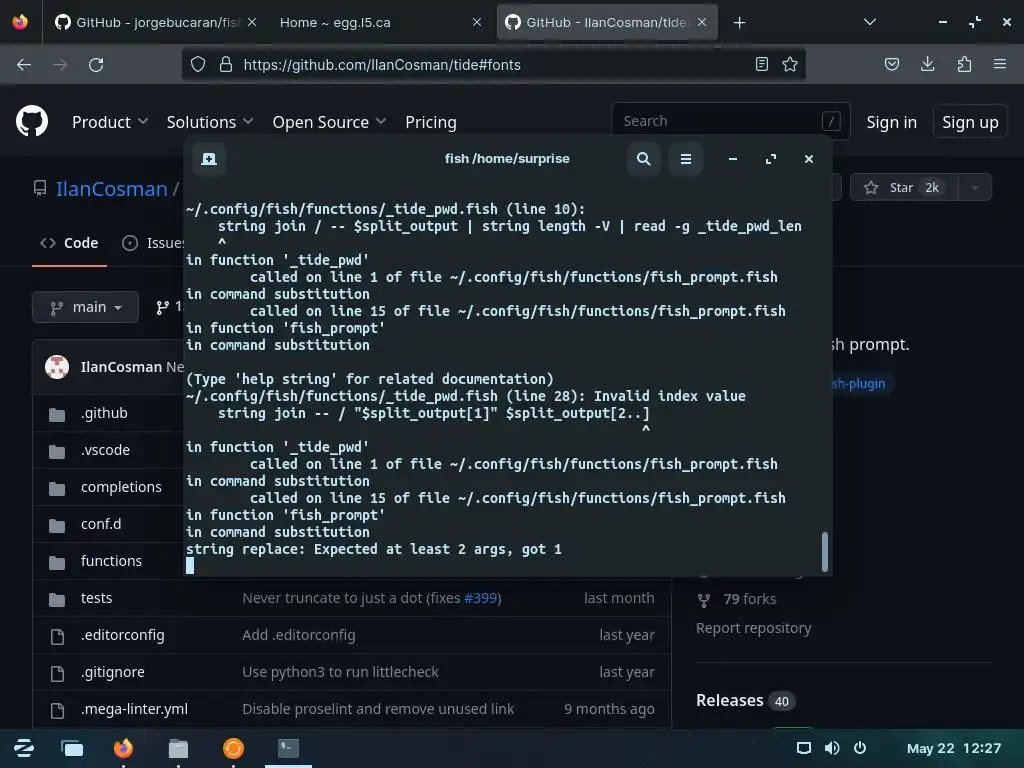Open the tests folder

tap(96, 598)
